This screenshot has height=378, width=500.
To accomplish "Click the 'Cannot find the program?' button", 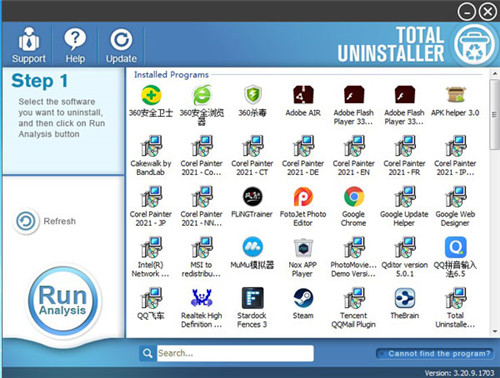I will pyautogui.click(x=435, y=353).
